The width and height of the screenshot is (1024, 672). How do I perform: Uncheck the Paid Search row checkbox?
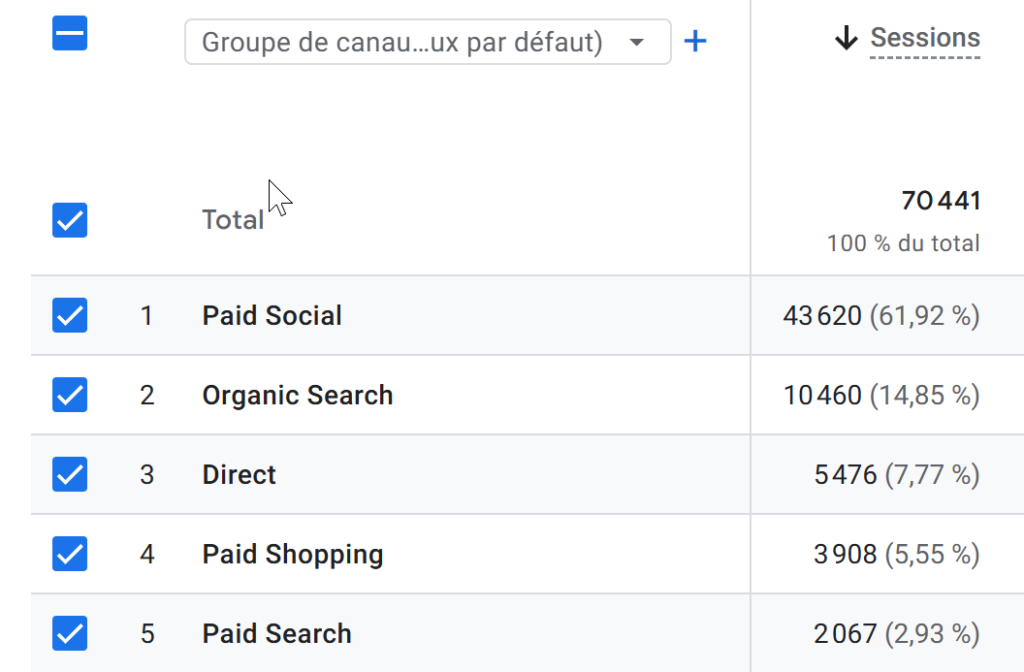69,632
